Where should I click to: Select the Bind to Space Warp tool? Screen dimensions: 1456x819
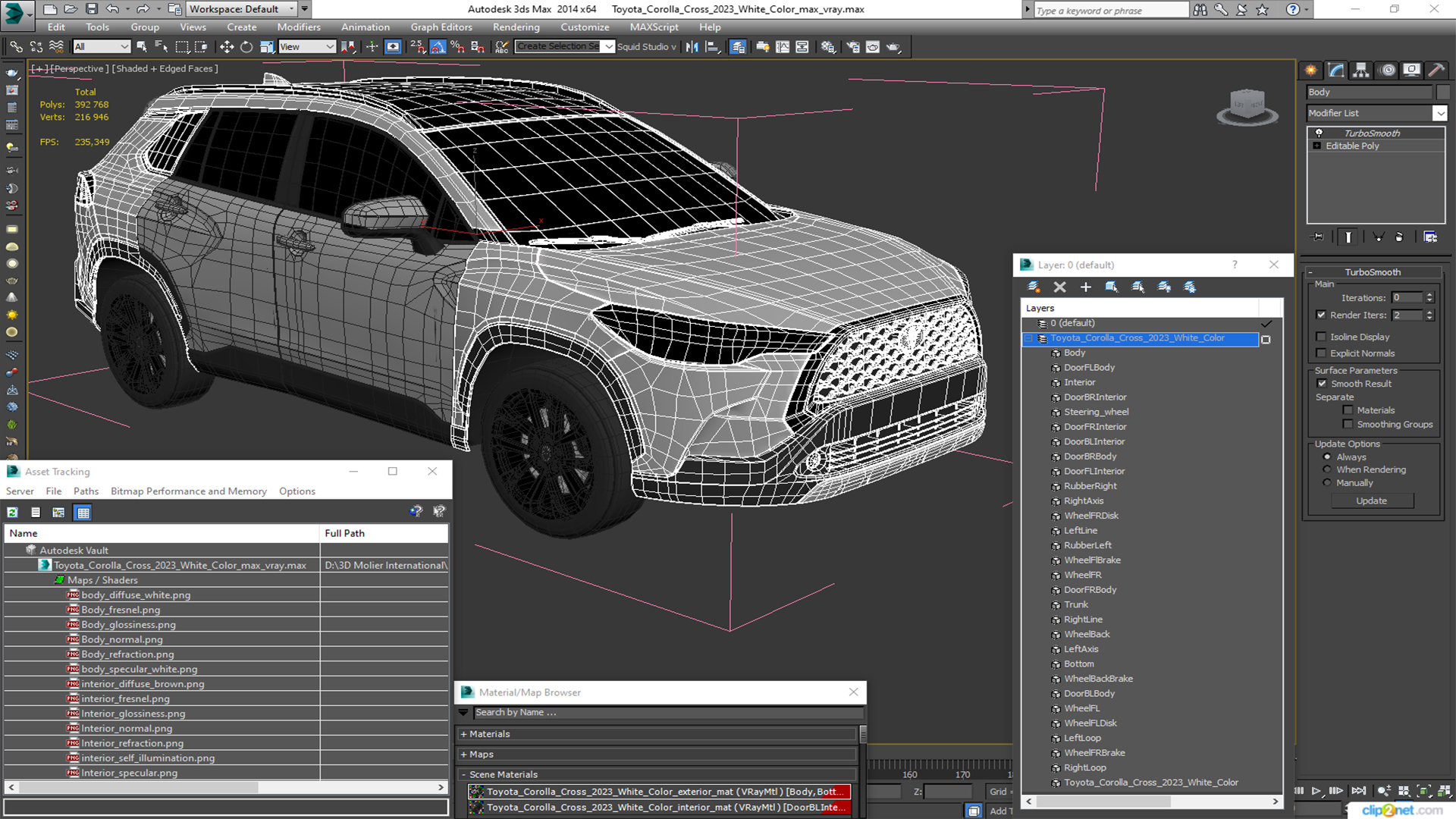coord(56,47)
